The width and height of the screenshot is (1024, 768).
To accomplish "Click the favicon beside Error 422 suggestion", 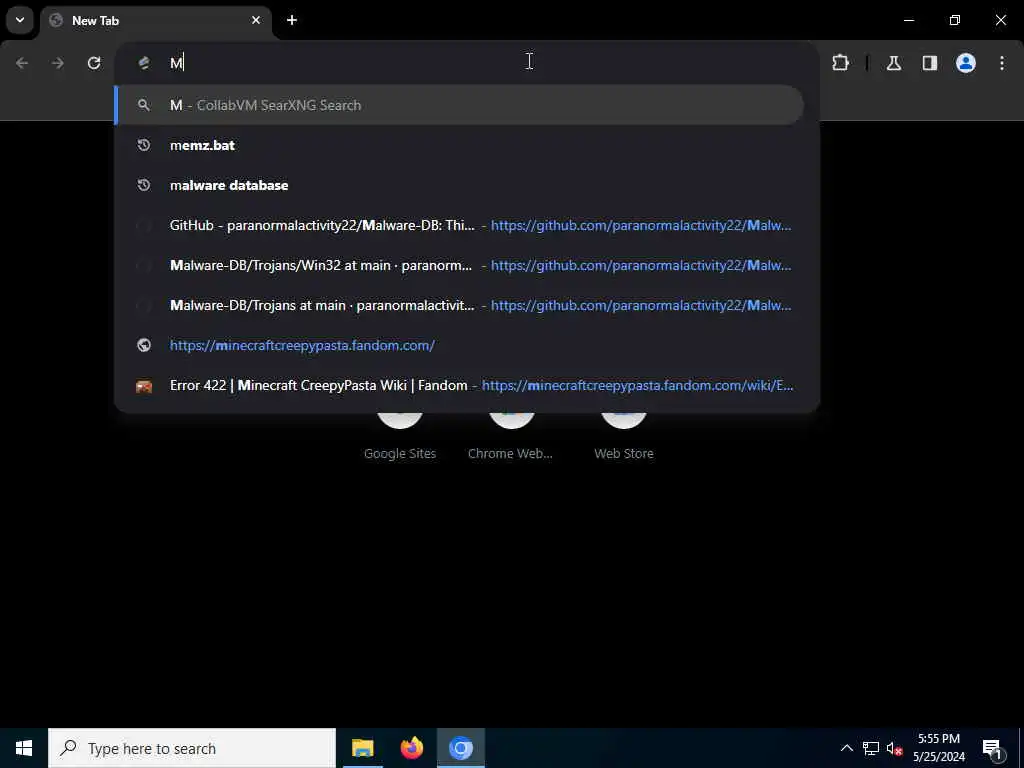I will pyautogui.click(x=144, y=386).
